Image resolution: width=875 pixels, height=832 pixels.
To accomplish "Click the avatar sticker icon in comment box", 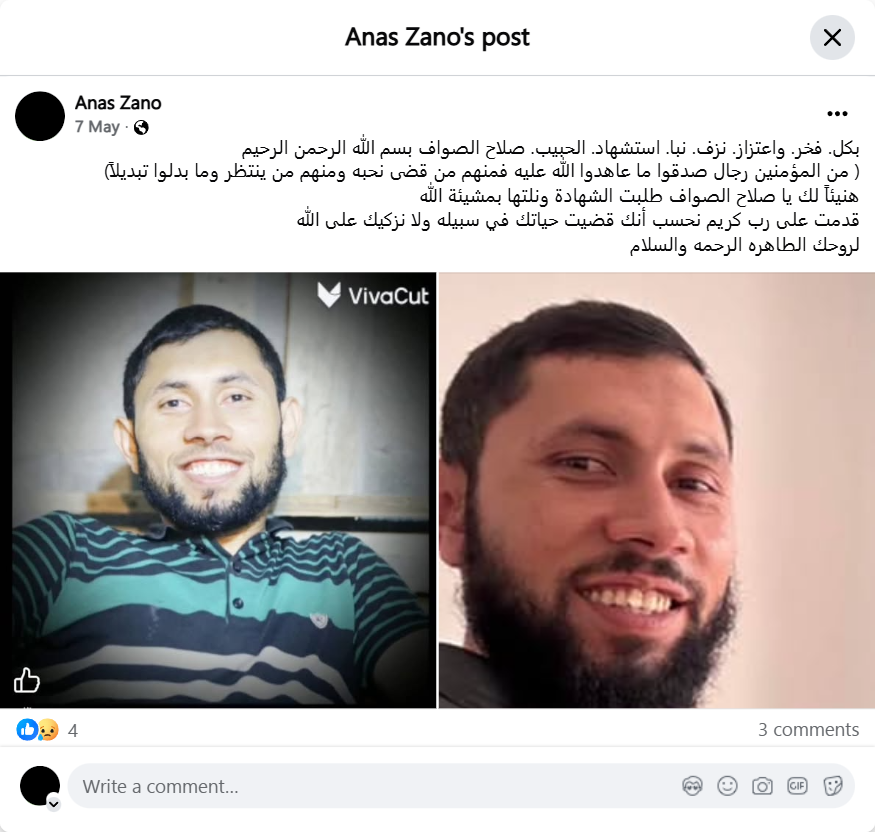I will (693, 786).
